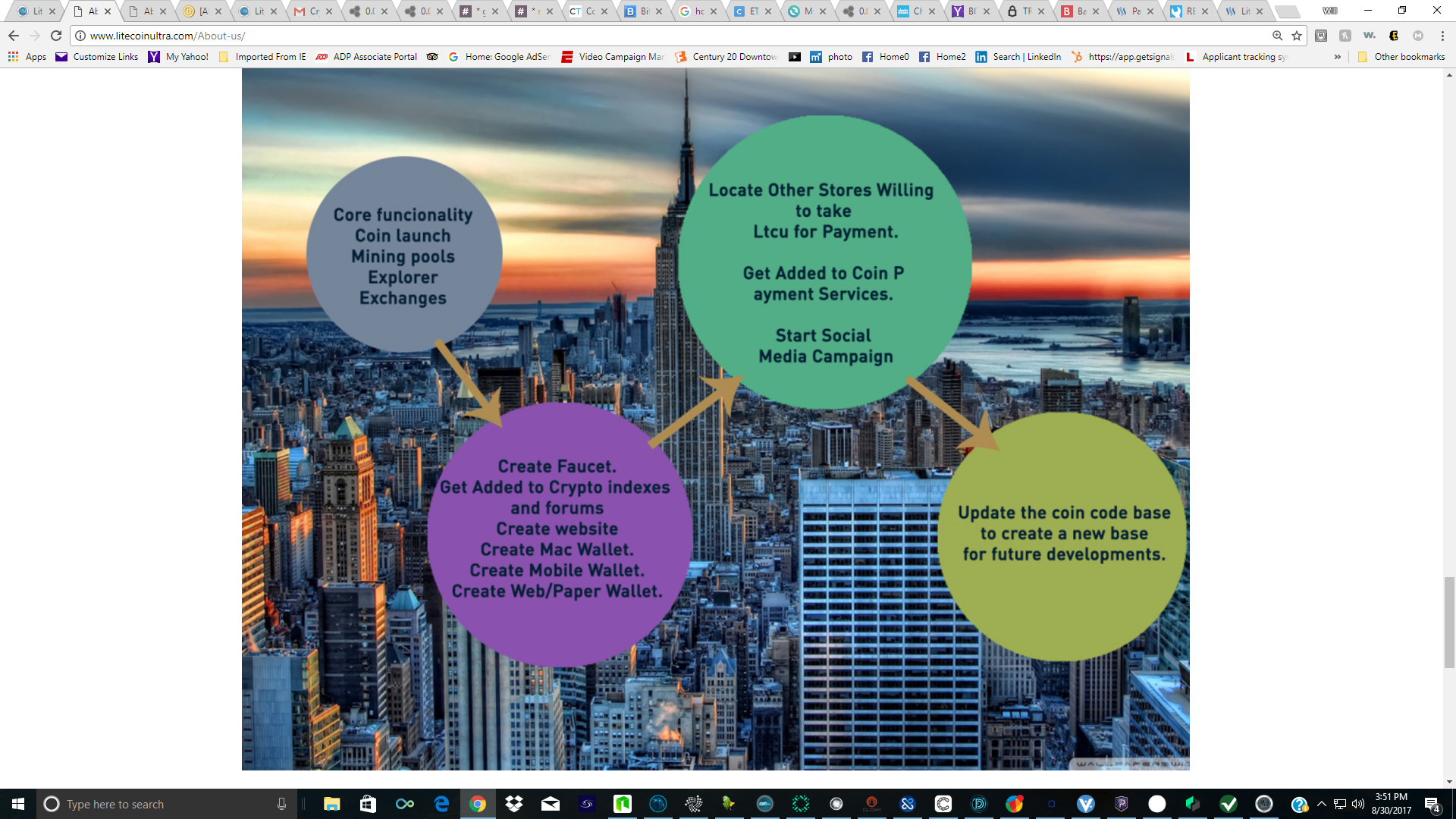The image size is (1456, 819).
Task: Click the roadmap cityscape image
Action: click(x=715, y=419)
